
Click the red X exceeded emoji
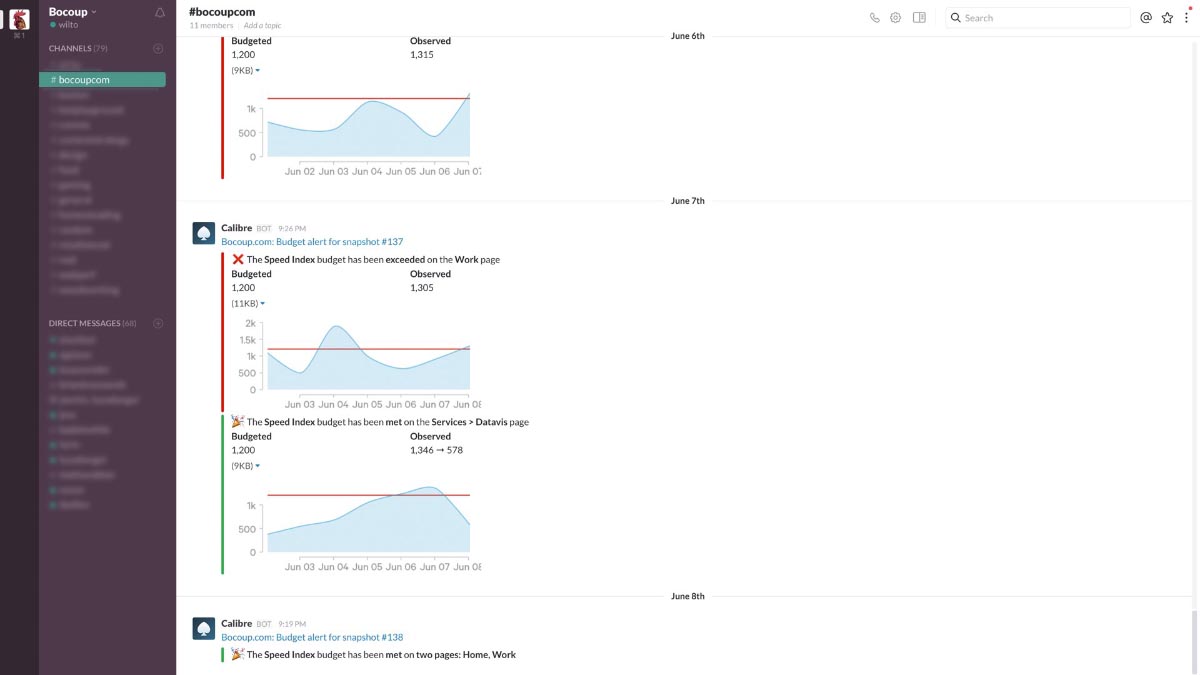pyautogui.click(x=238, y=259)
